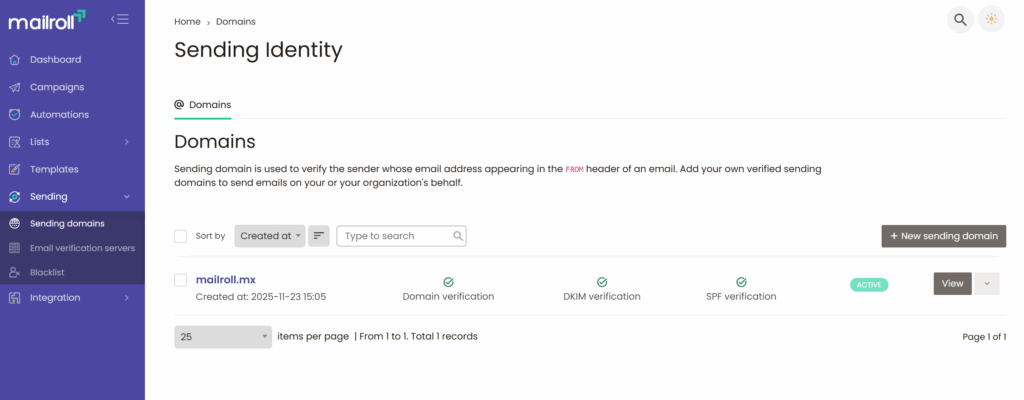Collapse the sidebar with the menu icon
Image resolution: width=1024 pixels, height=400 pixels.
tap(120, 19)
